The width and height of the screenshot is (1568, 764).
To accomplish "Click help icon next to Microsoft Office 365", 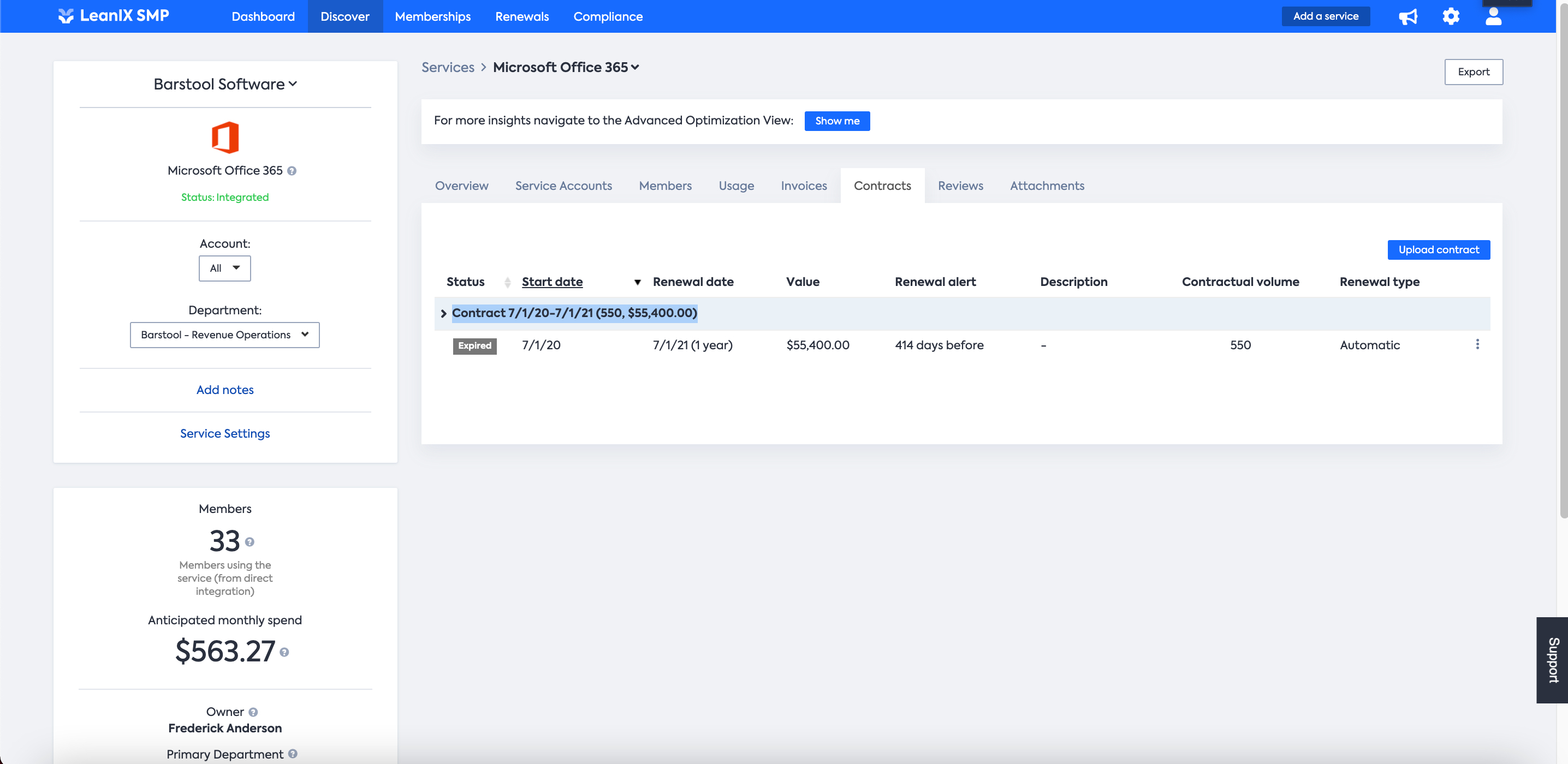I will [x=292, y=171].
